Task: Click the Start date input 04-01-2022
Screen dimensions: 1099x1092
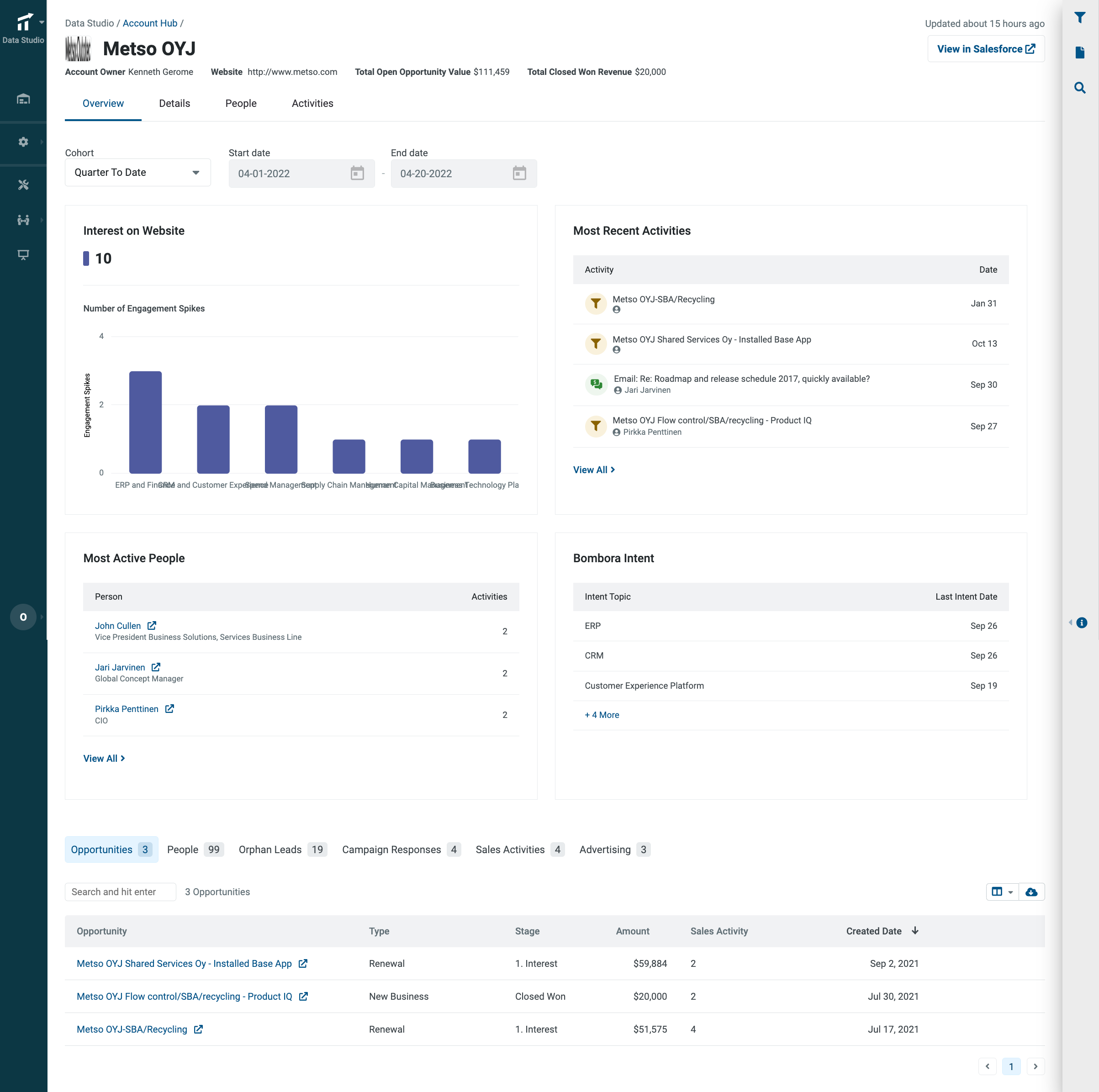Action: coord(301,174)
